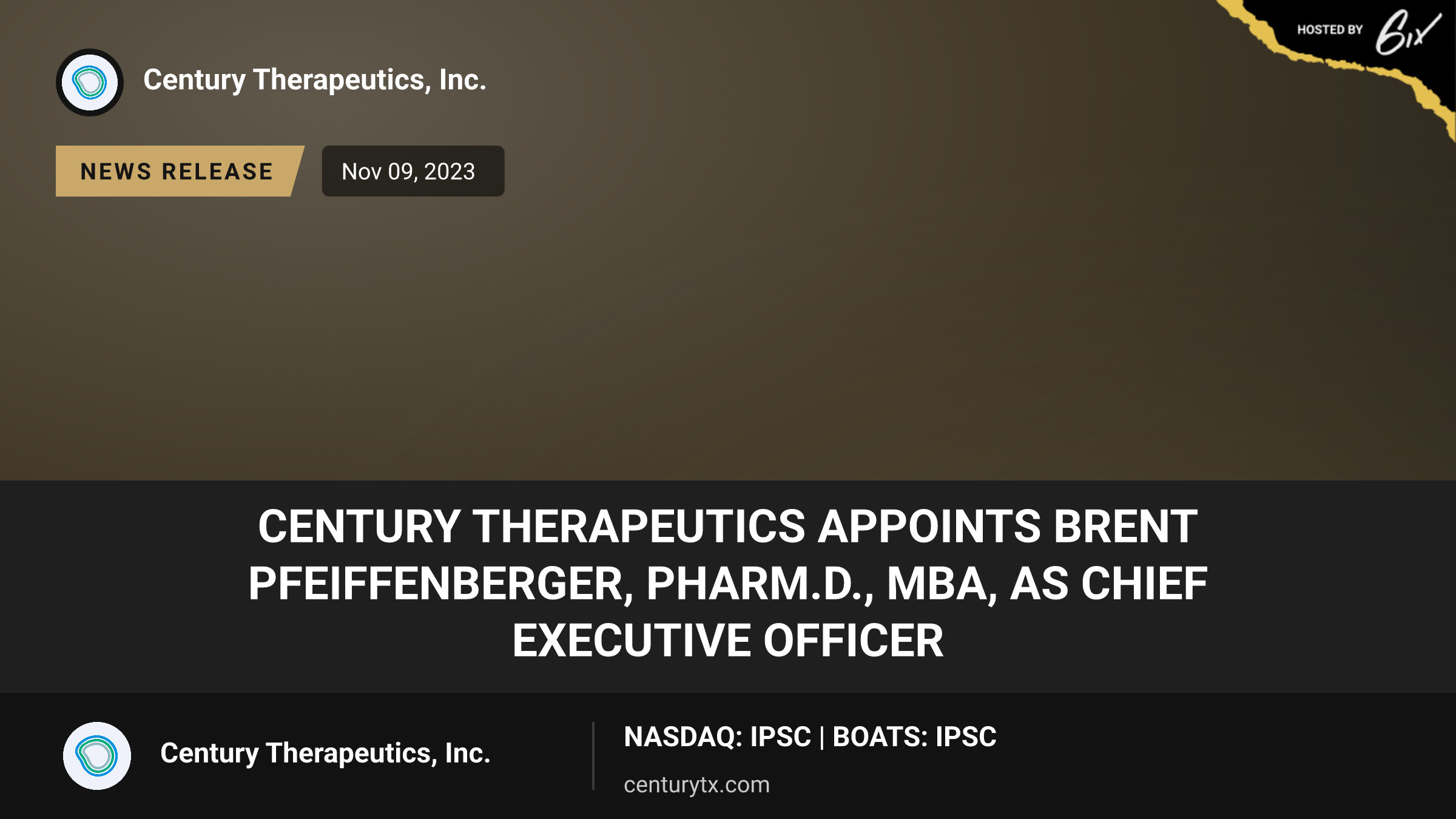Open the 6ix host logo
The height and width of the screenshot is (819, 1456).
point(1407,32)
